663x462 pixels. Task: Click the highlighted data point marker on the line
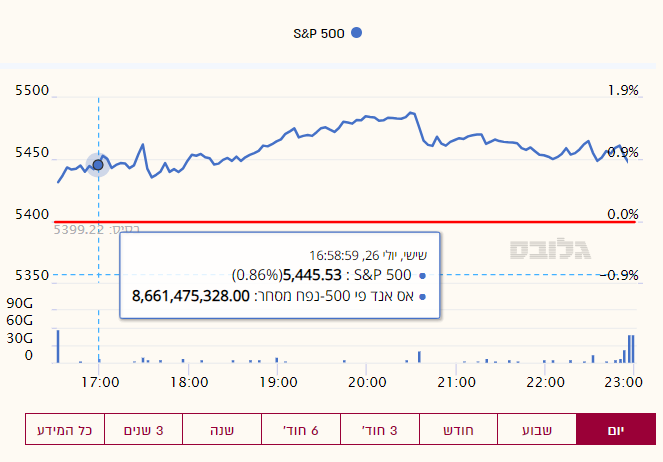point(98,165)
